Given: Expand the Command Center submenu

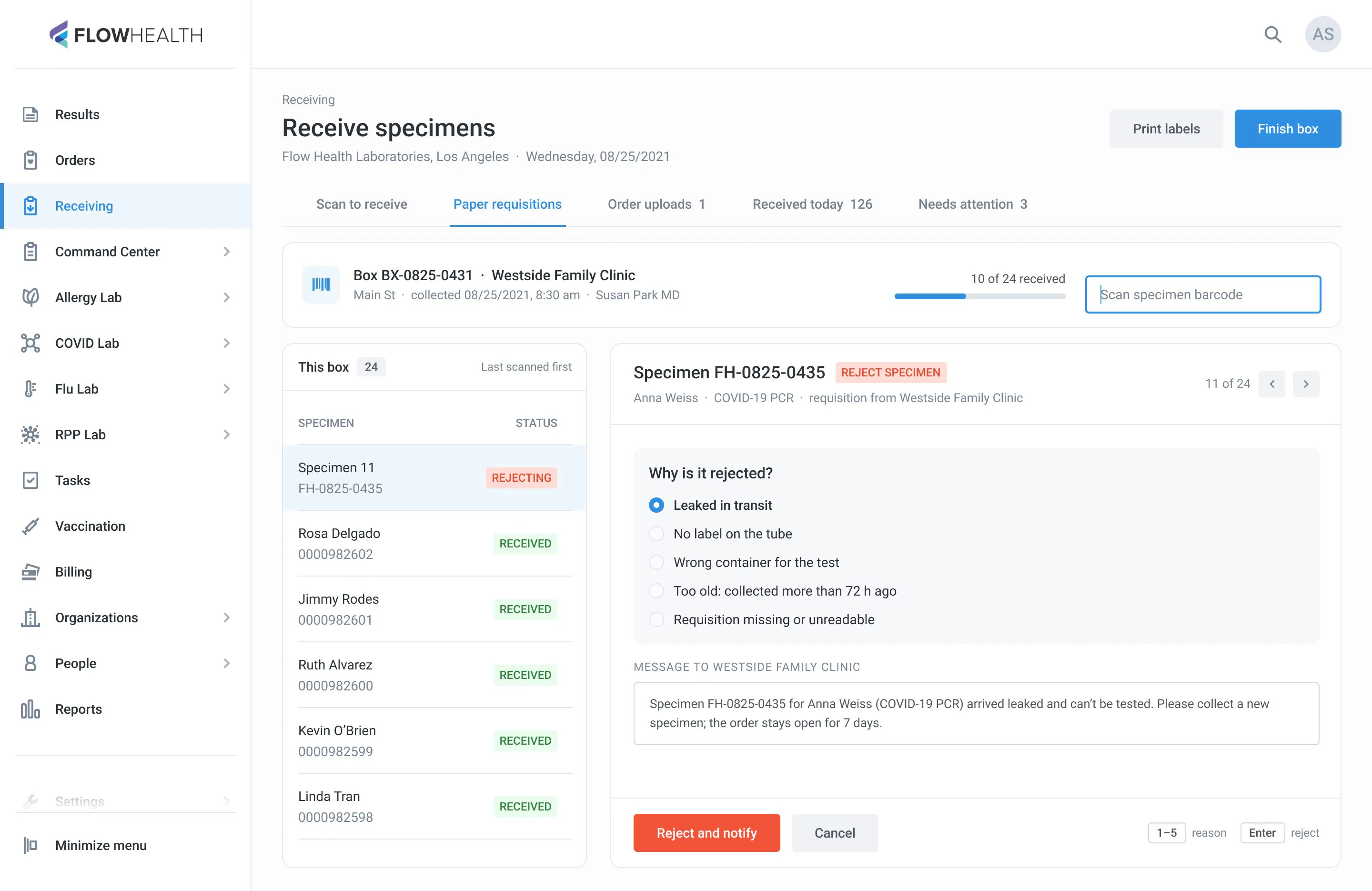Looking at the screenshot, I should coord(227,252).
